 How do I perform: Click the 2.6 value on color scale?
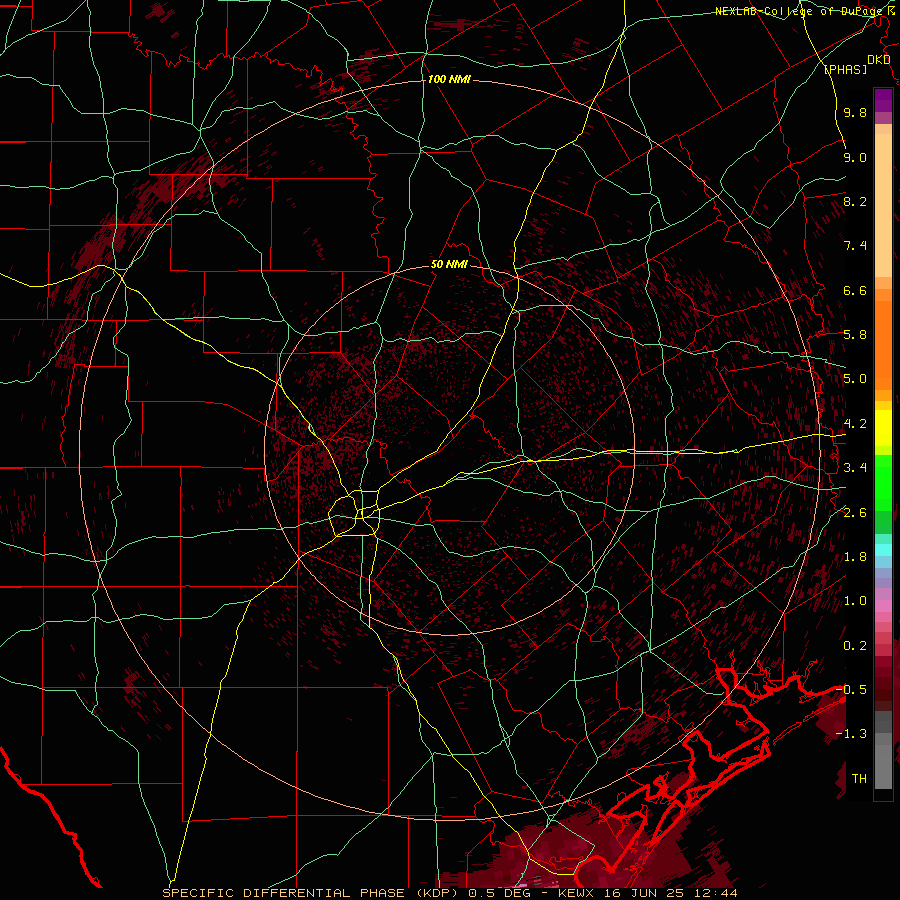coord(855,513)
